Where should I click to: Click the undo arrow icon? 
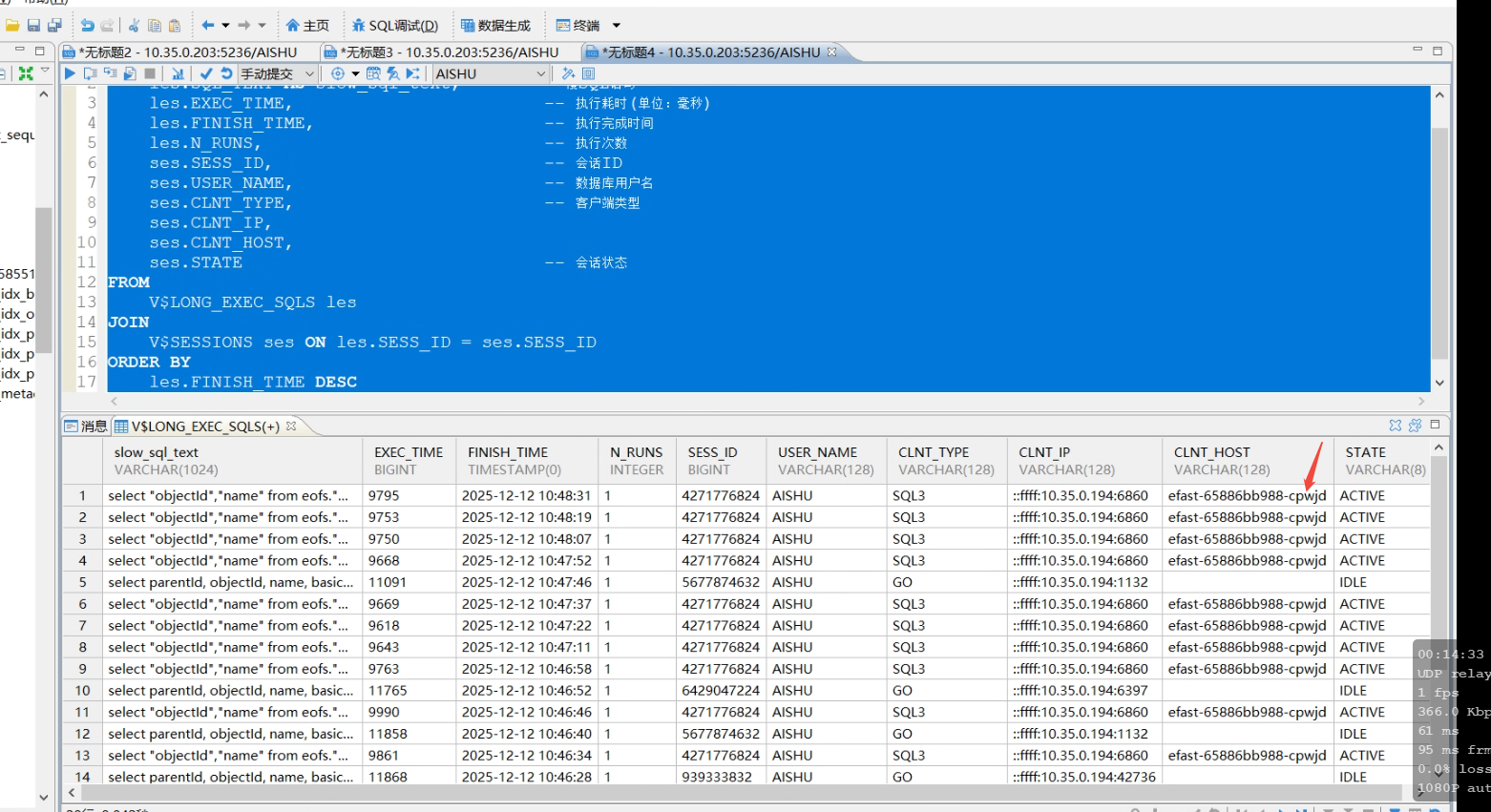88,26
